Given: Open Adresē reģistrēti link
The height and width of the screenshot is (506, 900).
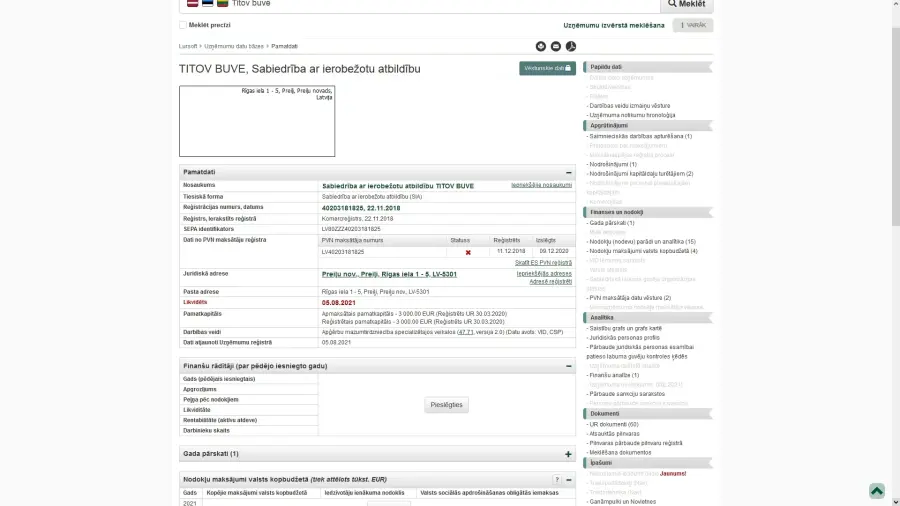Looking at the screenshot, I should [x=550, y=282].
